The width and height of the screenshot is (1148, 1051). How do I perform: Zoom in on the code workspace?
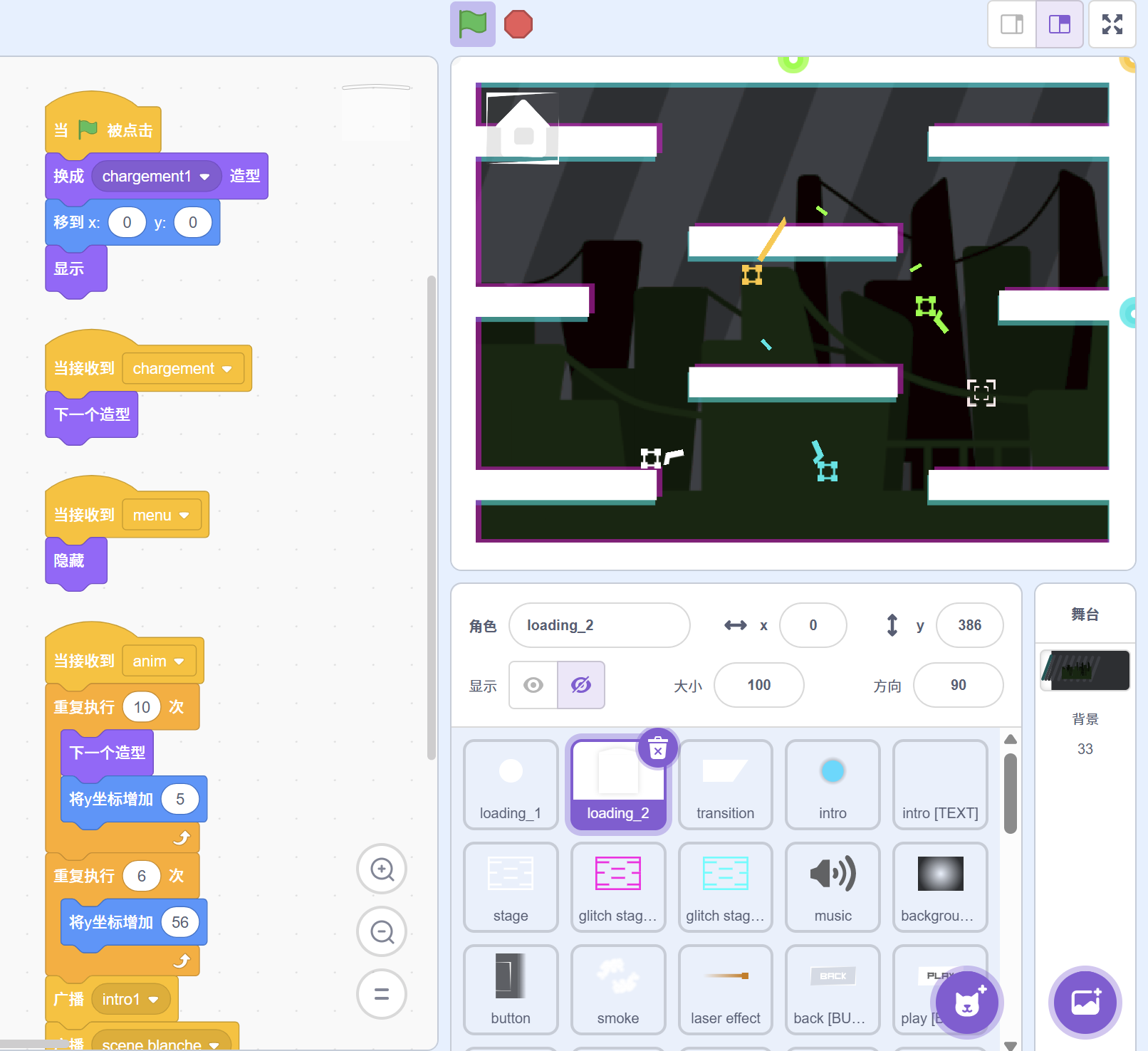pyautogui.click(x=382, y=869)
